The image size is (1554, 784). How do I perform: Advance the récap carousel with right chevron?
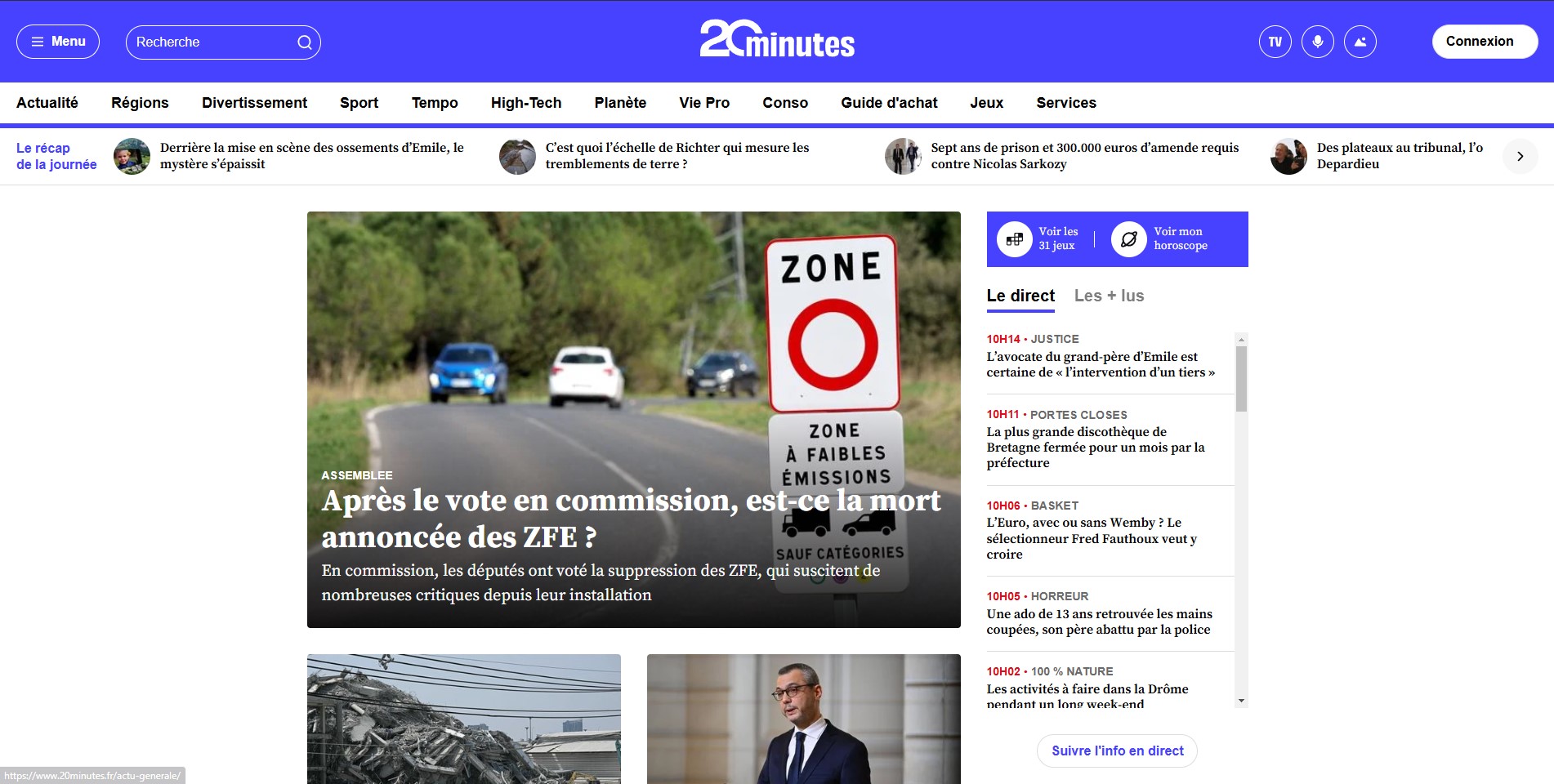(x=1520, y=156)
